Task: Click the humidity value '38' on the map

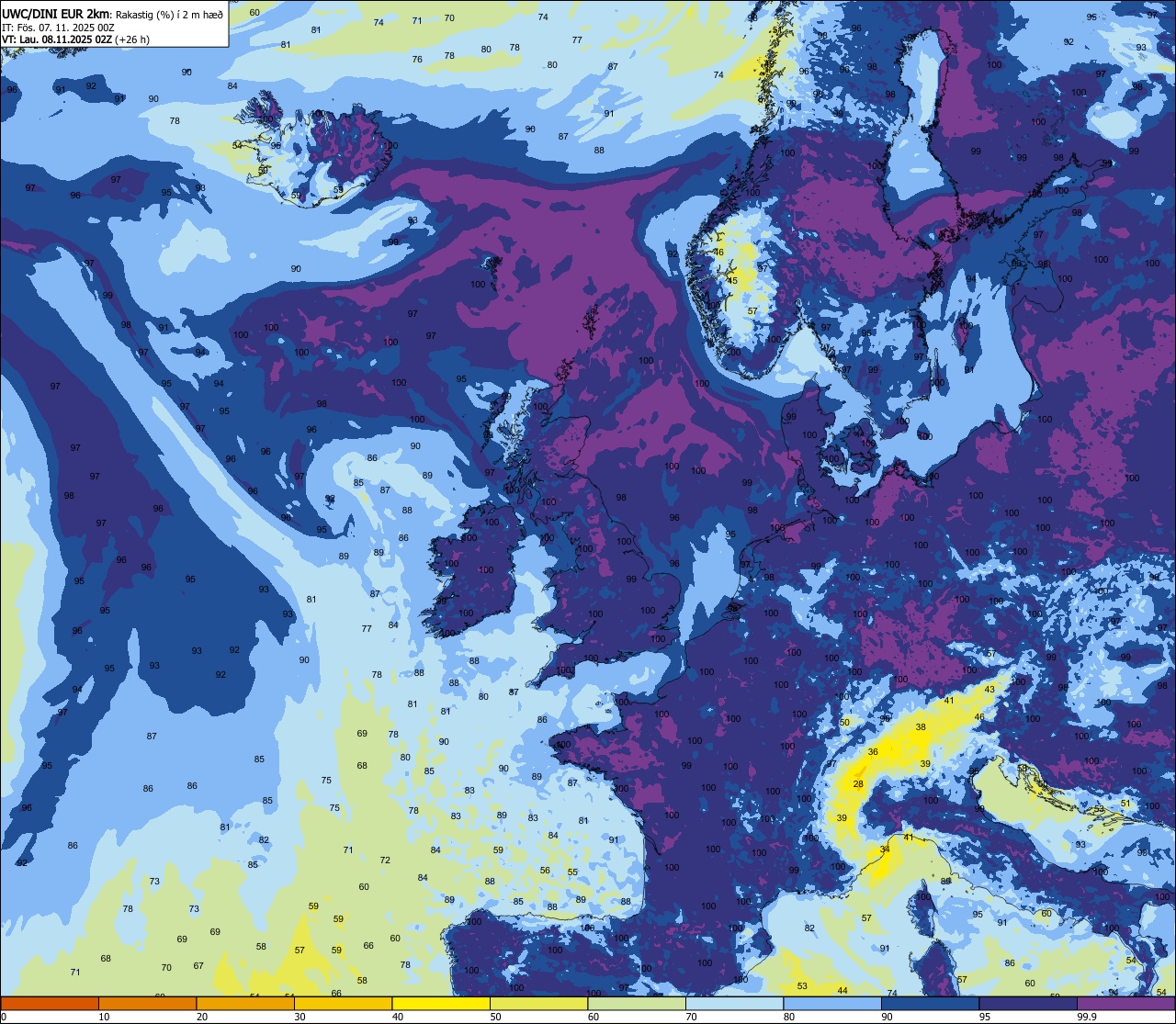Action: click(921, 726)
